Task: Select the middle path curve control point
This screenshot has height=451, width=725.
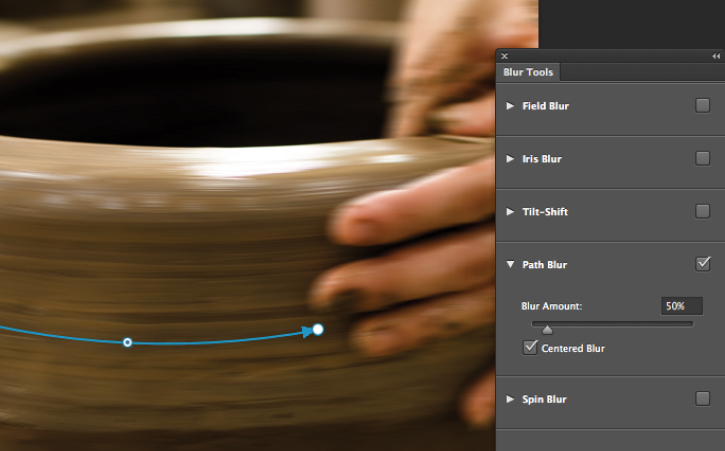Action: click(128, 342)
